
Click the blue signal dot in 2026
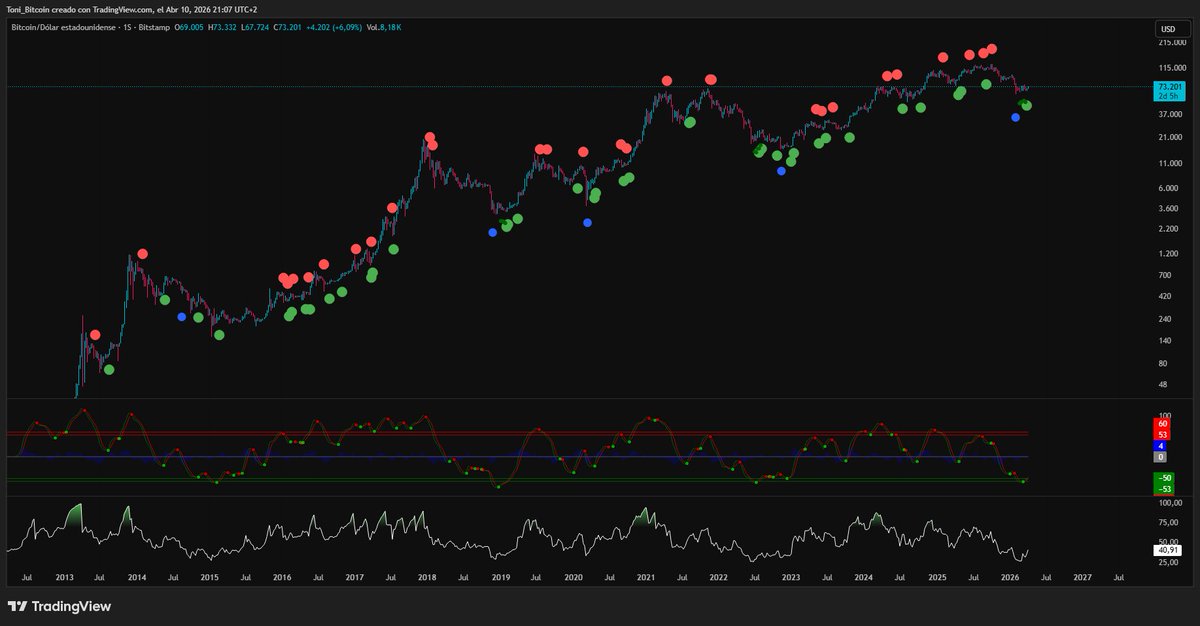[1015, 117]
